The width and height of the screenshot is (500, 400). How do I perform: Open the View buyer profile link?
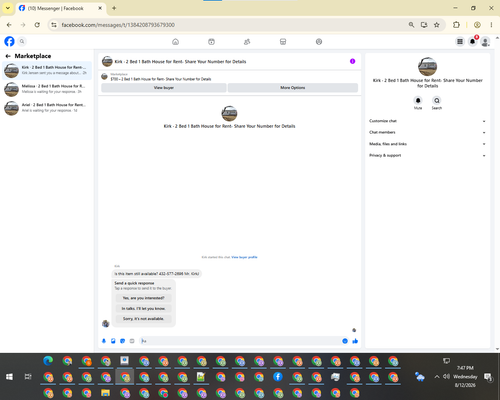click(x=244, y=257)
